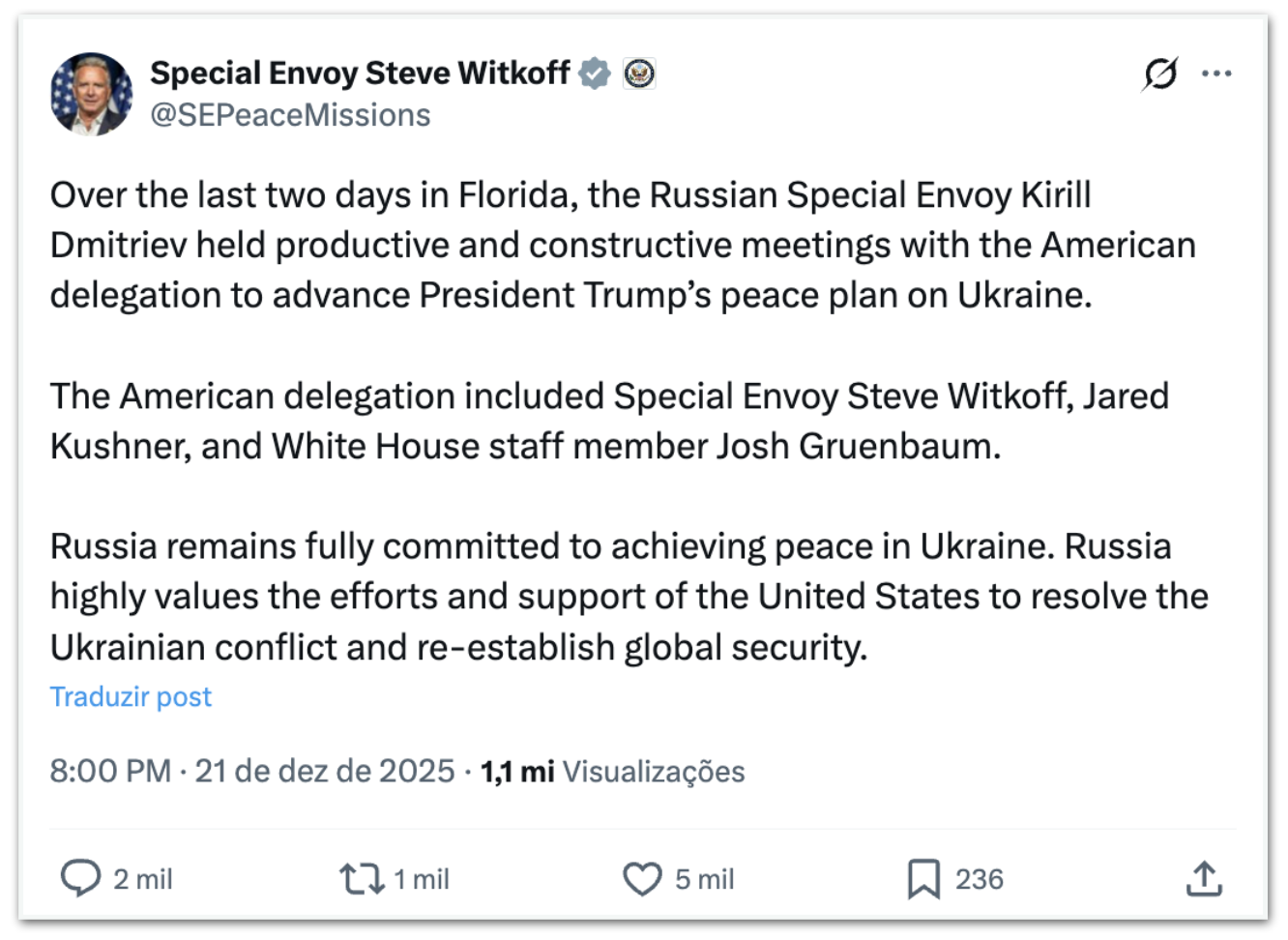
Task: Like the post with the heart icon
Action: click(x=642, y=878)
